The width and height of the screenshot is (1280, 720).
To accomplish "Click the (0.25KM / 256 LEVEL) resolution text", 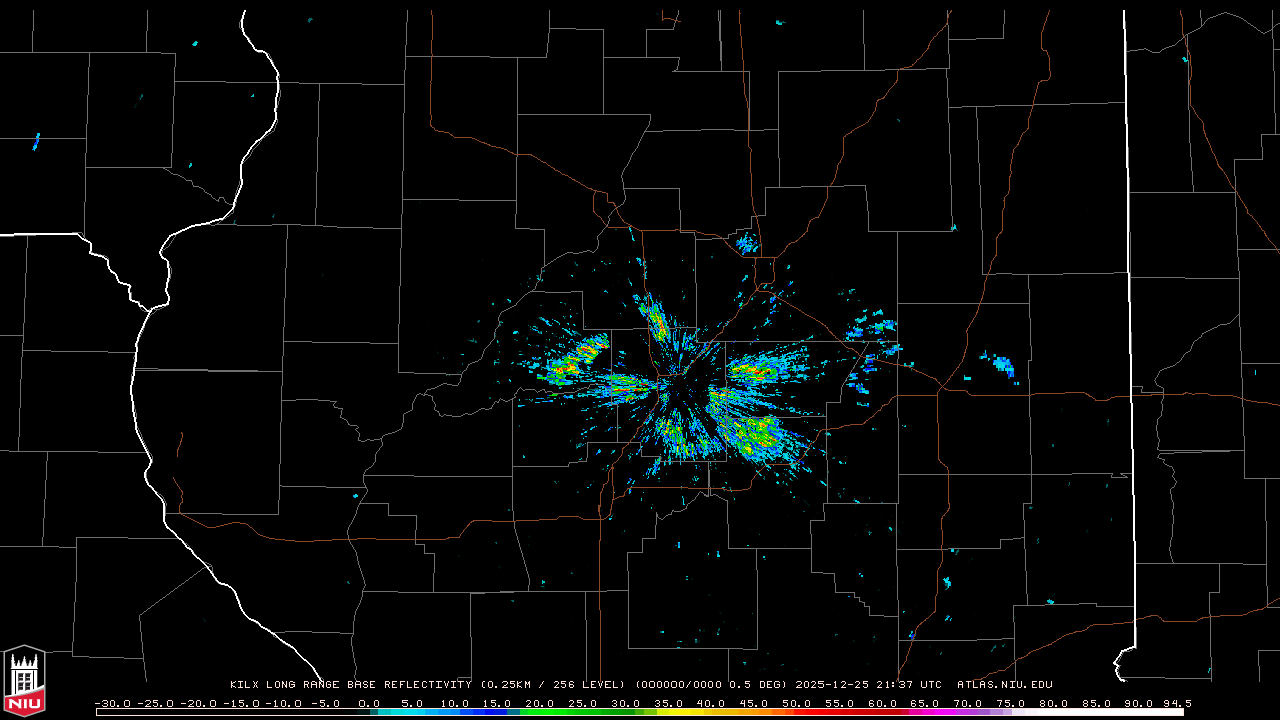I will point(553,685).
